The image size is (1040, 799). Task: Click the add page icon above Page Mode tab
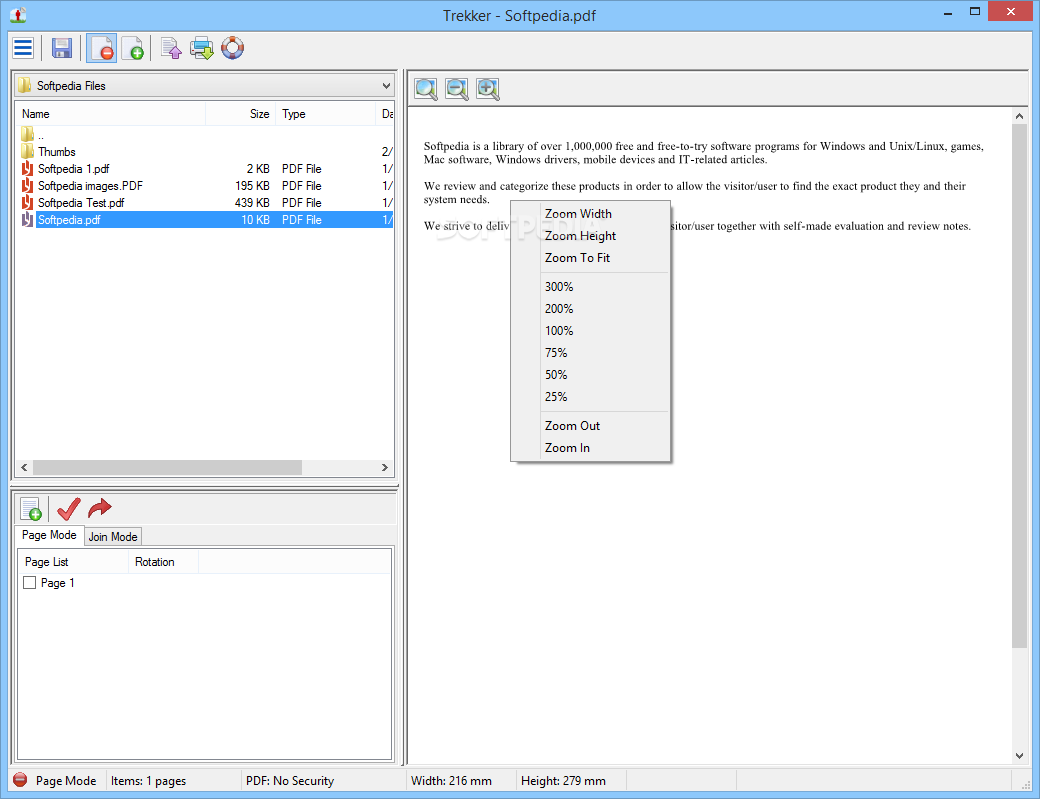tap(31, 509)
